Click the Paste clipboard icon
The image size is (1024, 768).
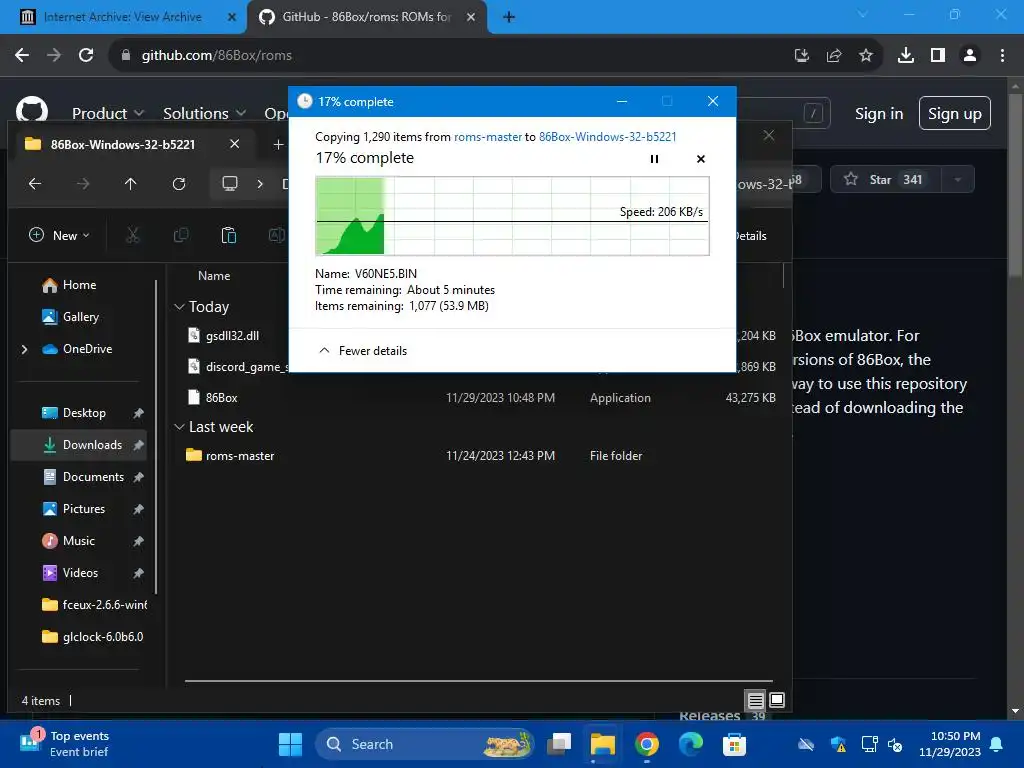(x=229, y=235)
